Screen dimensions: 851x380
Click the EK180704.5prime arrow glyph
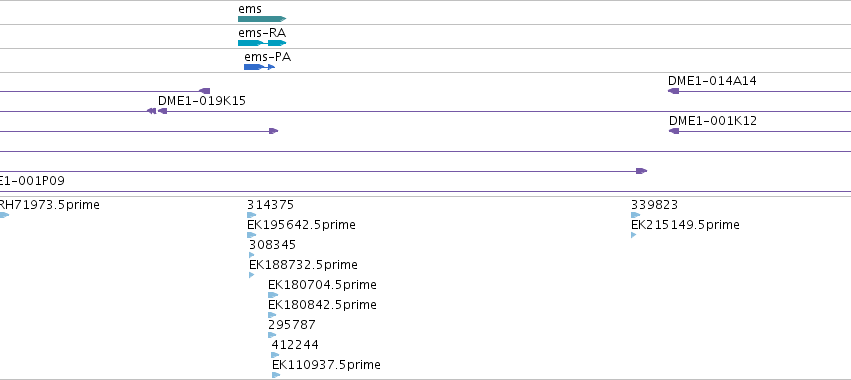273,295
